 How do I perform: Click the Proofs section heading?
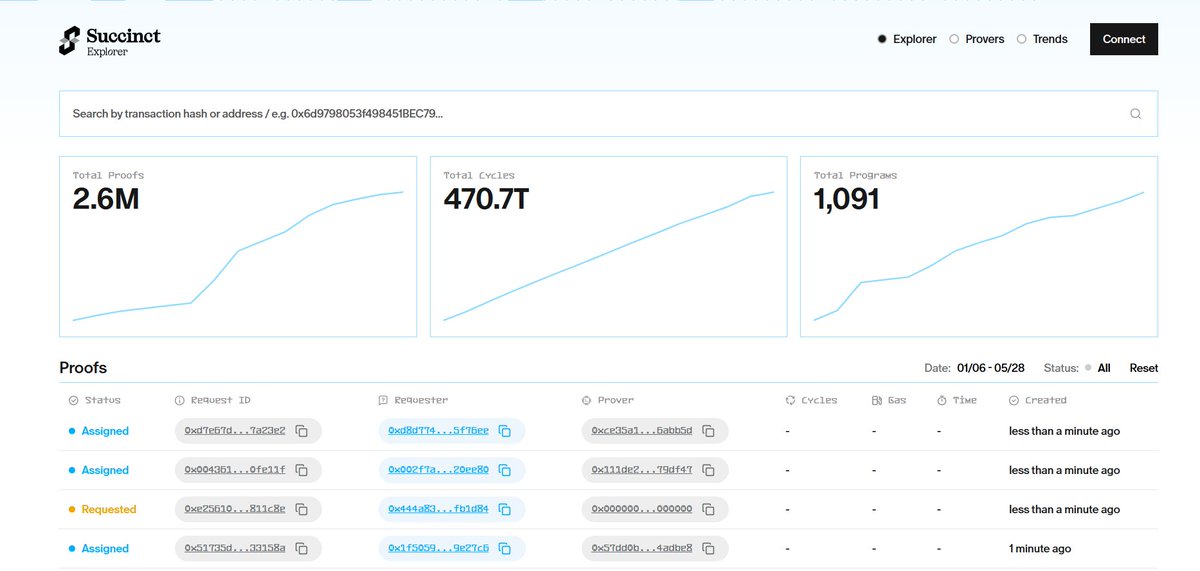point(83,368)
